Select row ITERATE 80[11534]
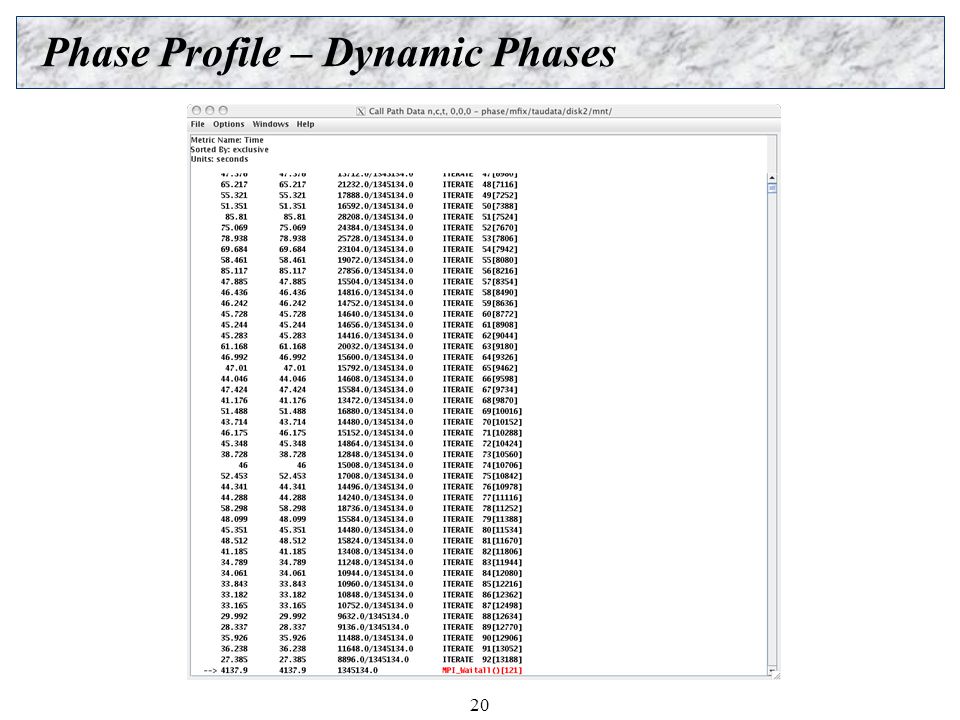Screen dimensions: 960x720 371,530
